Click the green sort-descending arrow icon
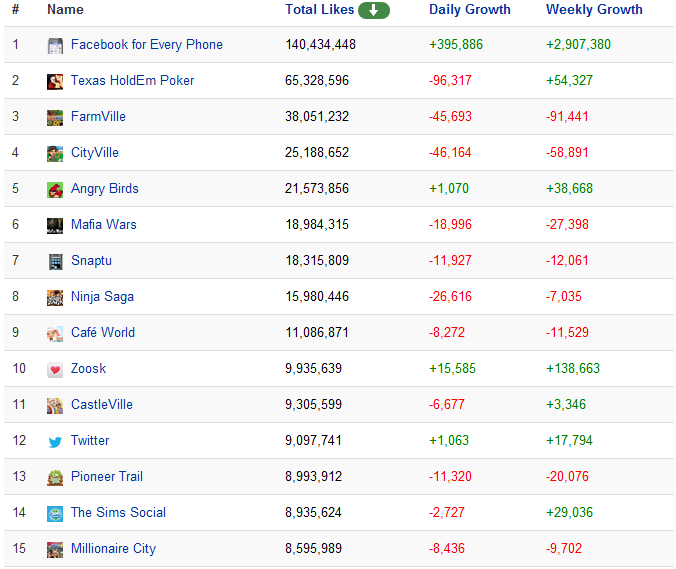 tap(374, 10)
